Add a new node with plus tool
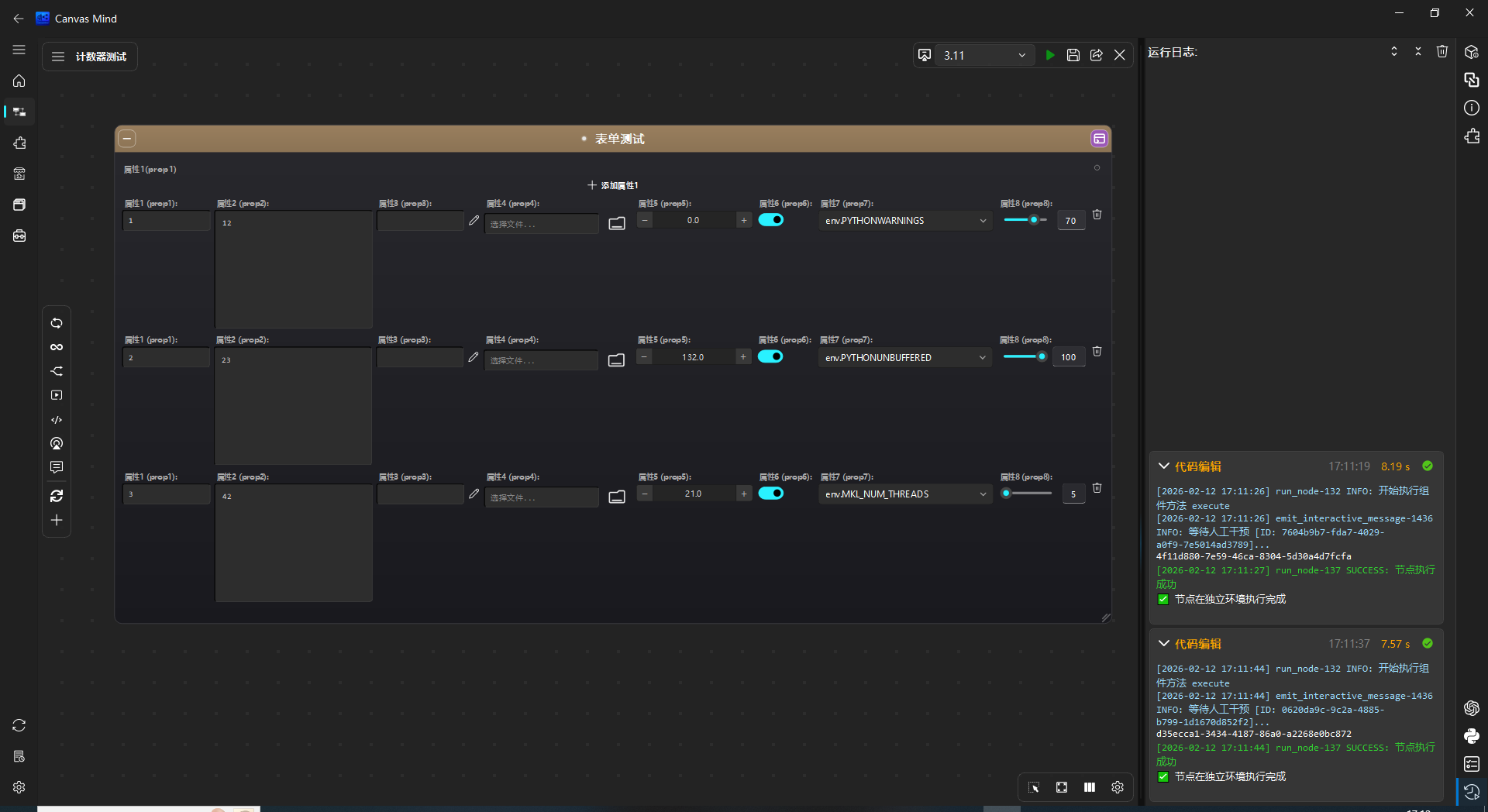 57,520
